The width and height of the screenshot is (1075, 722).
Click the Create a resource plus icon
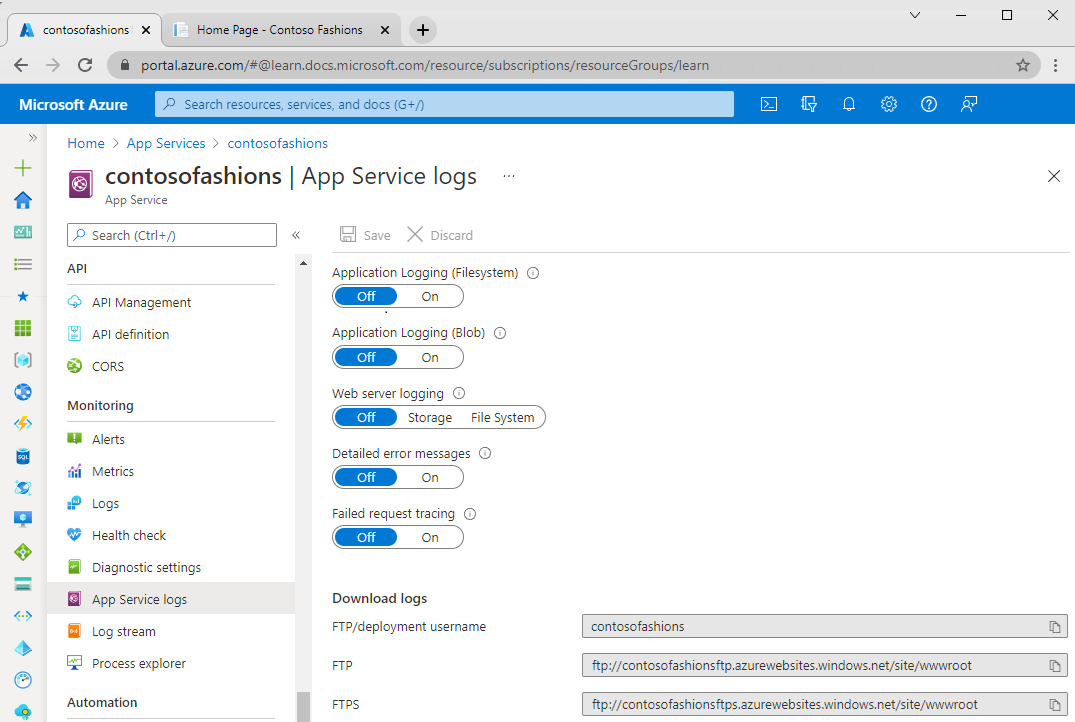23,168
